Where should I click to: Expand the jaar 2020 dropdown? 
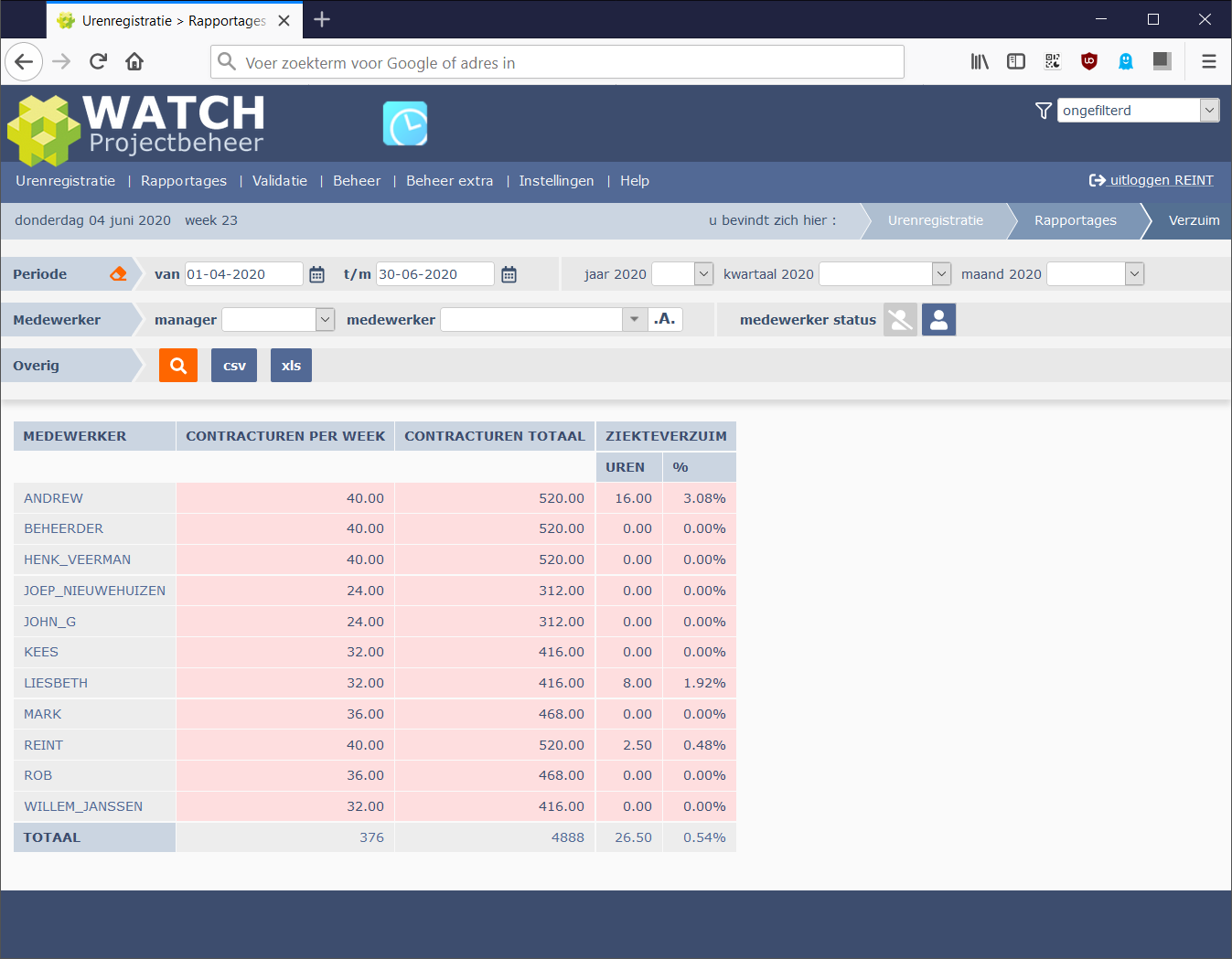coord(682,273)
